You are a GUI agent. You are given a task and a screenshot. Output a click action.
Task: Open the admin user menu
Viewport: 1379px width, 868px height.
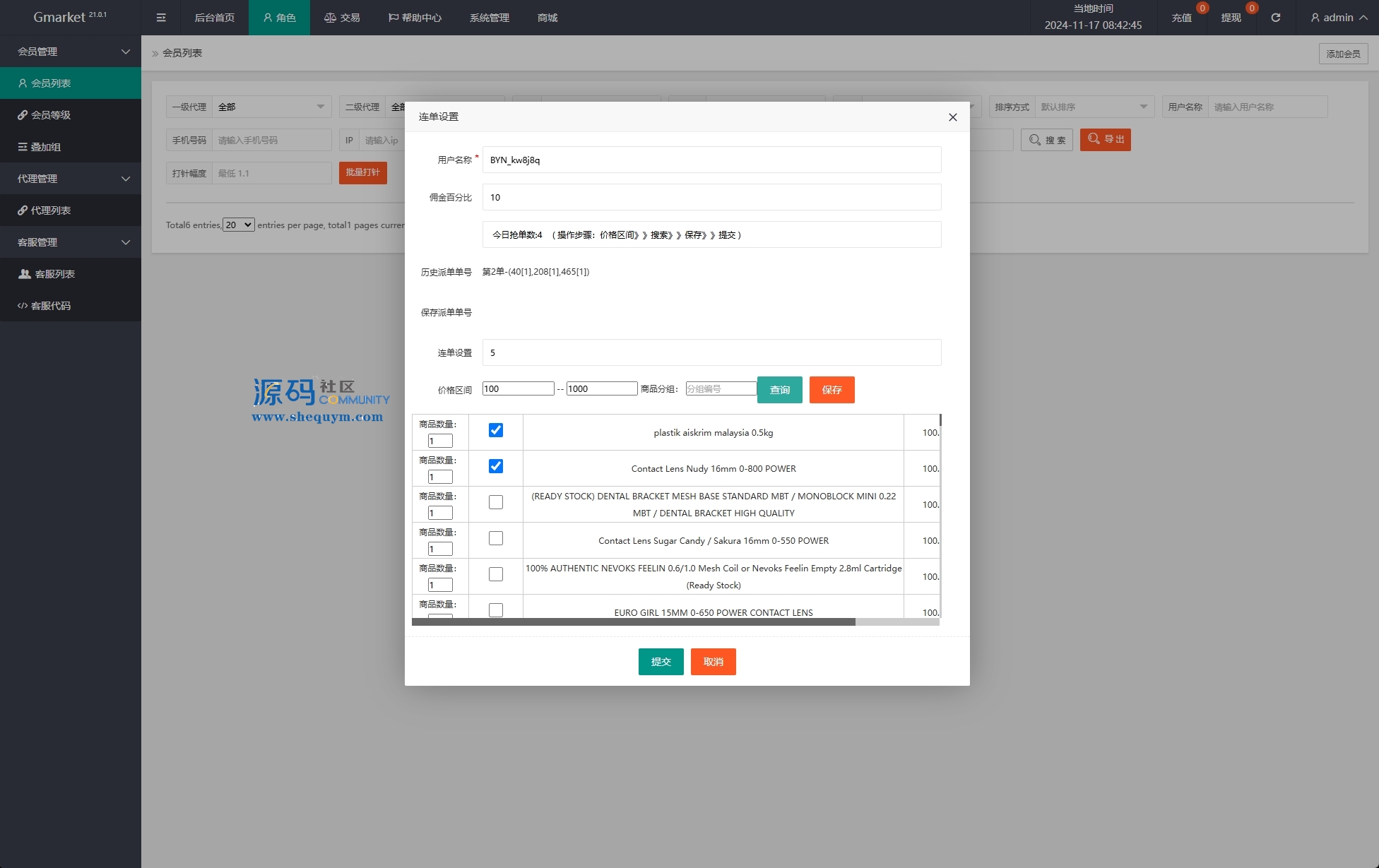click(x=1338, y=18)
